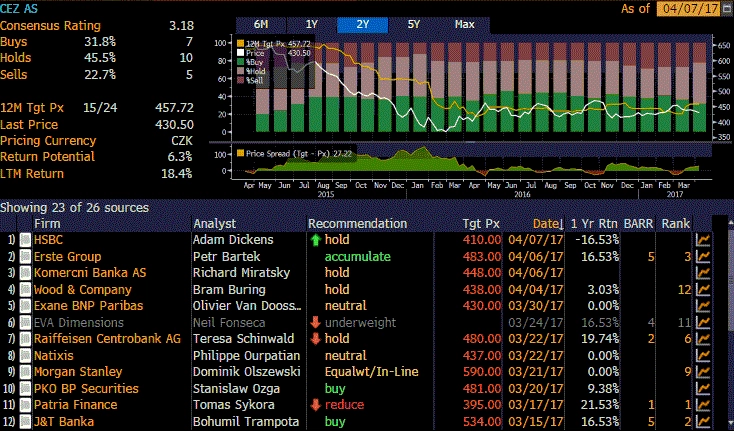Click the 12M Tgt Px legend swatch
The width and height of the screenshot is (734, 432).
[x=241, y=44]
